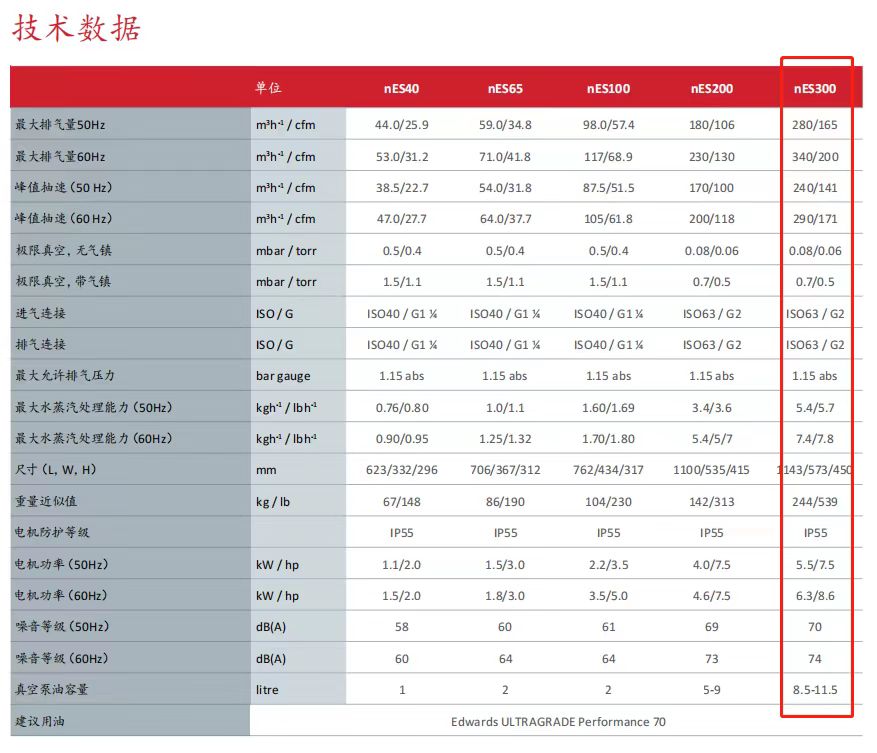Click the 排气连接 row label

pos(40,345)
